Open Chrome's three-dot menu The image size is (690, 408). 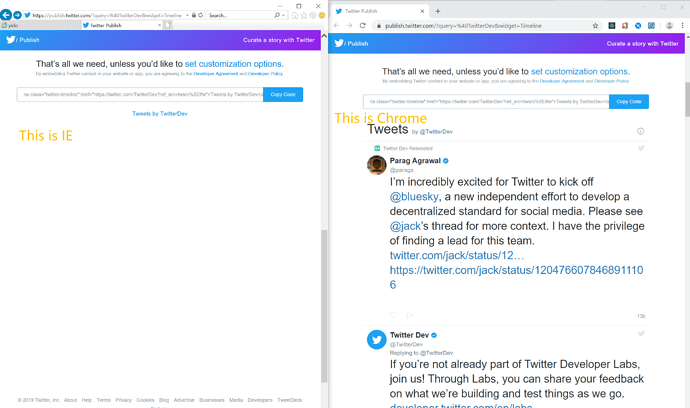point(682,25)
